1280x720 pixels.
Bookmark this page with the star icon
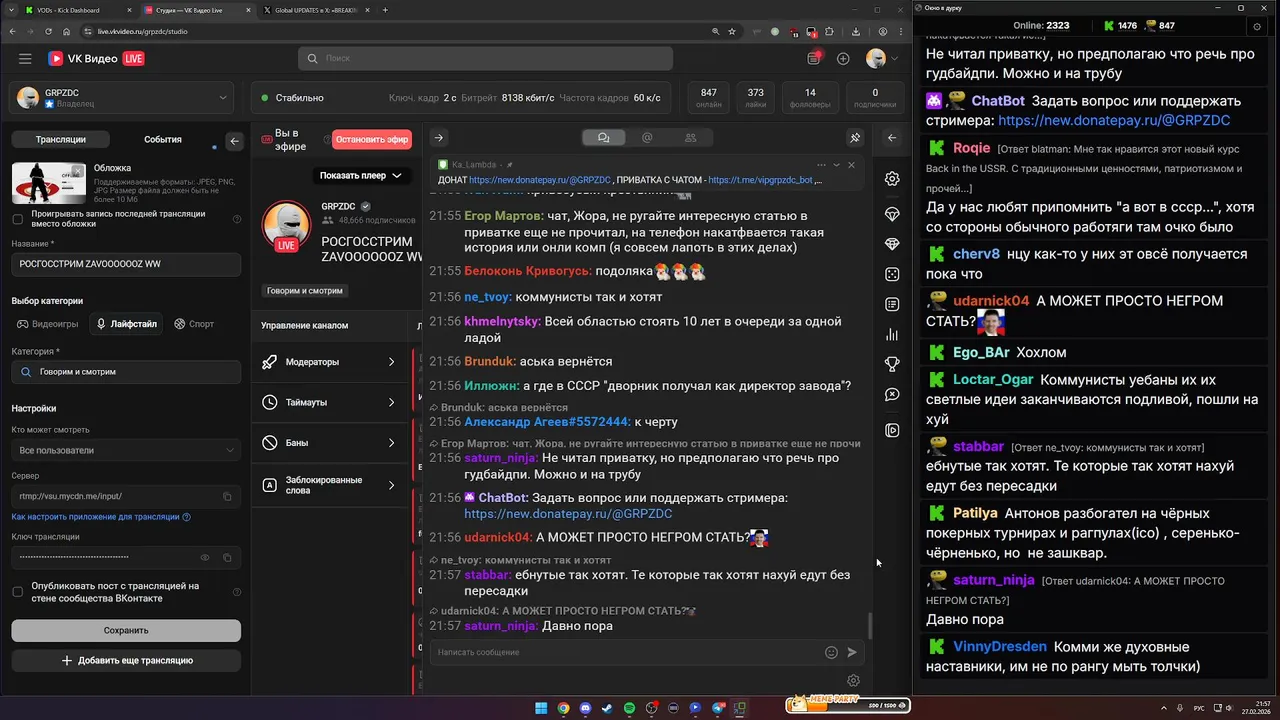733,31
